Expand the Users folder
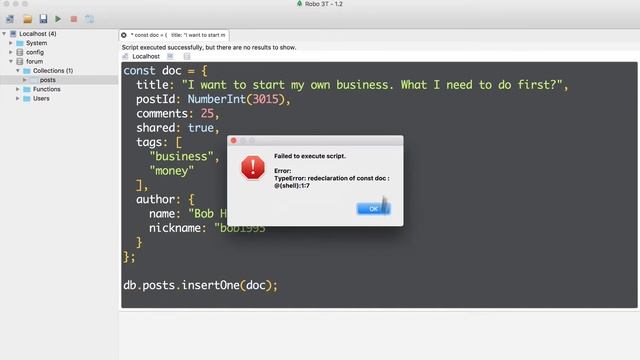640x360 pixels. [x=18, y=98]
